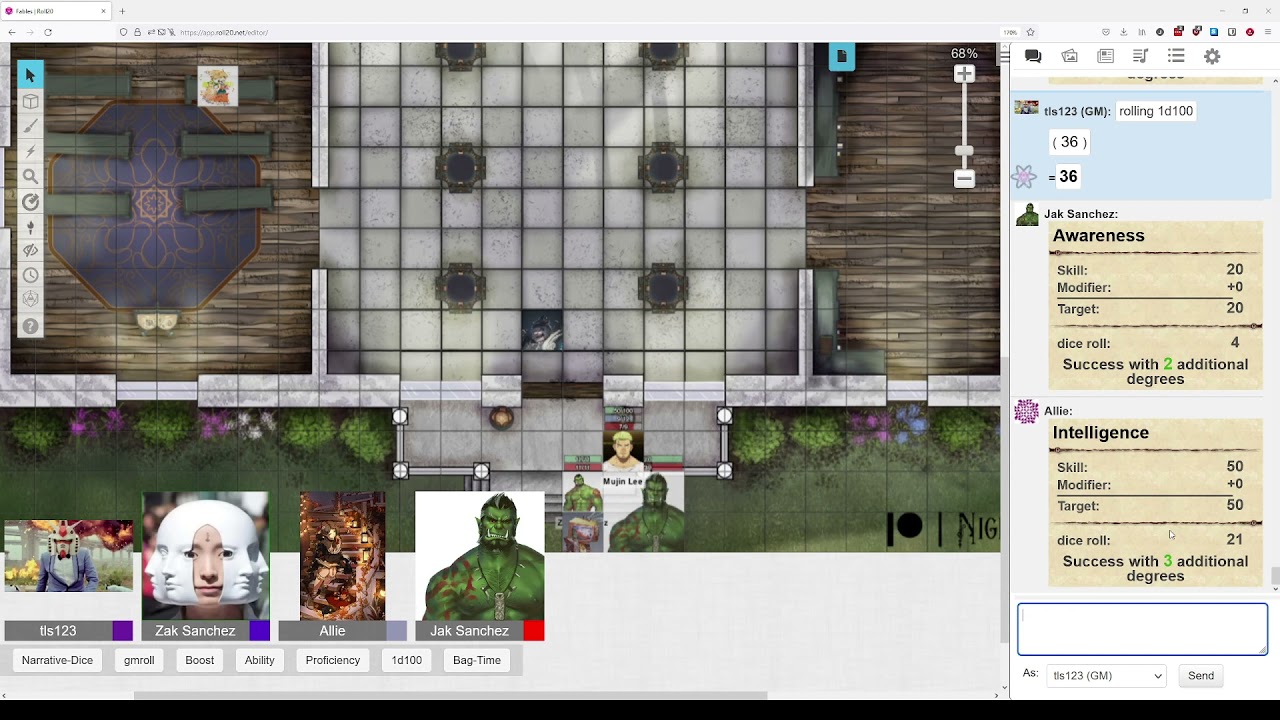
Task: Open the Dynamic Lighting torch tool
Action: click(30, 226)
